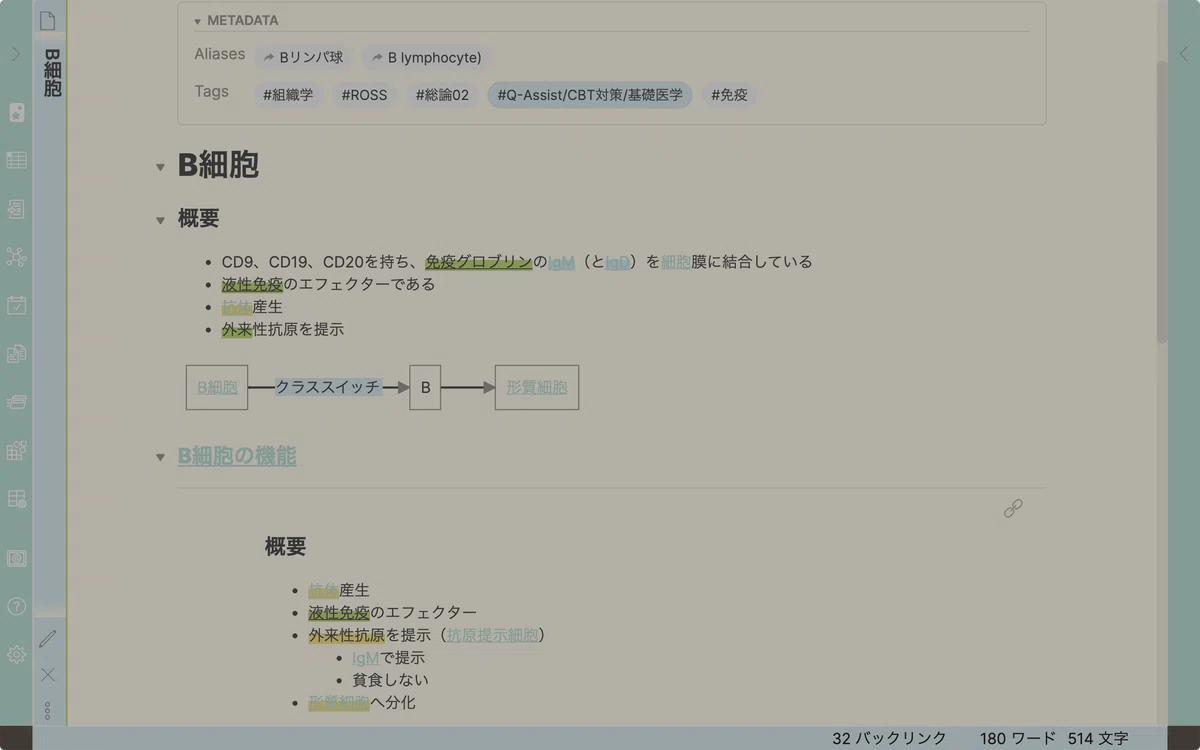Click the 貪食しない list item
This screenshot has height=750, width=1200.
(x=390, y=680)
